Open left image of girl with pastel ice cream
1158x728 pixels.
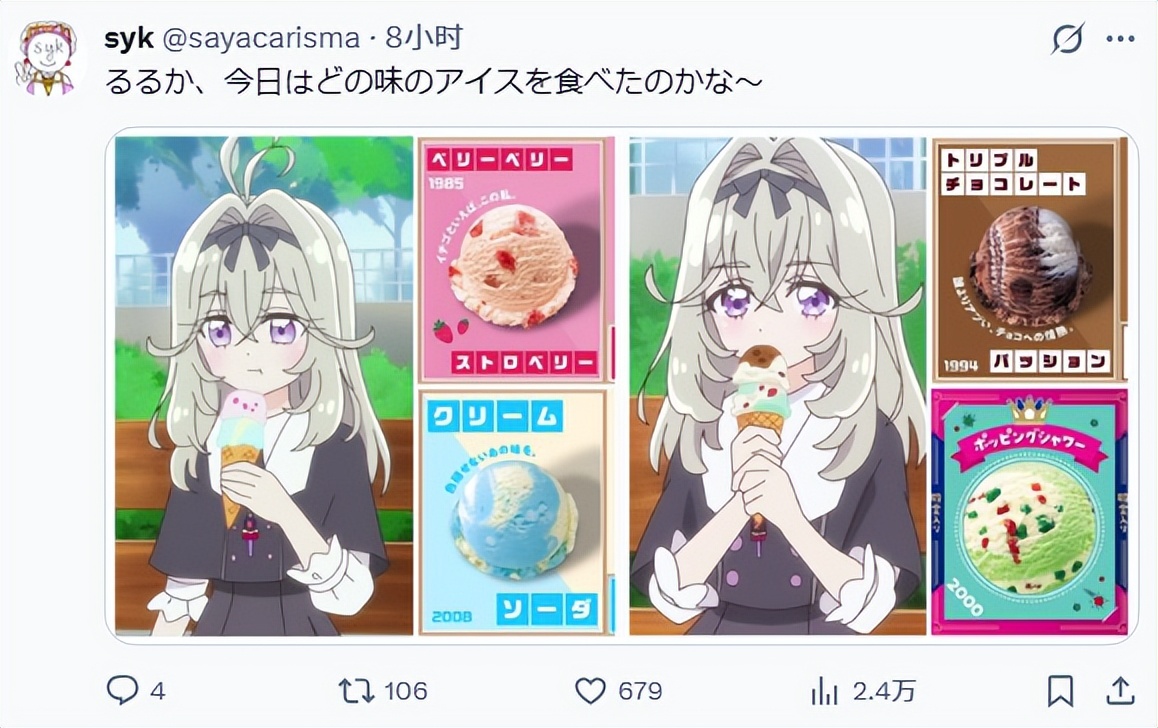coord(264,385)
